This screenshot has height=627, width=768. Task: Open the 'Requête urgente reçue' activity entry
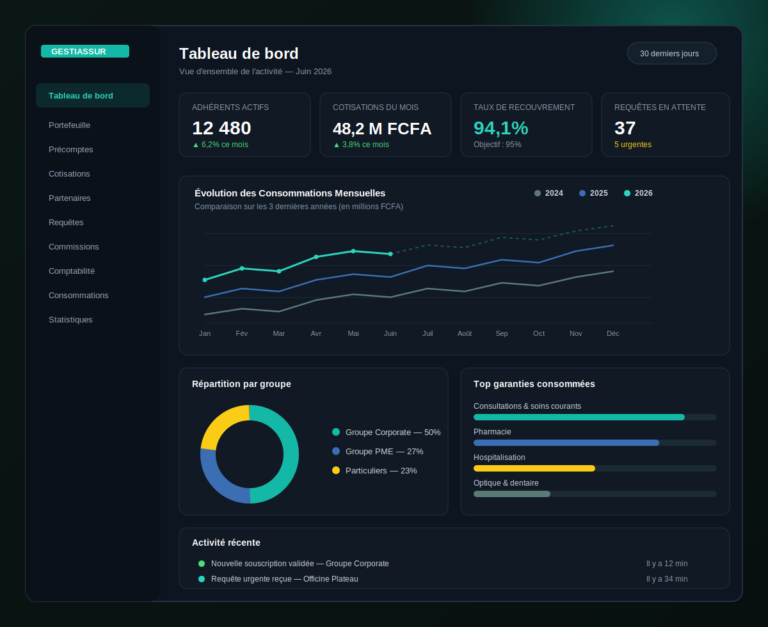tap(442, 579)
